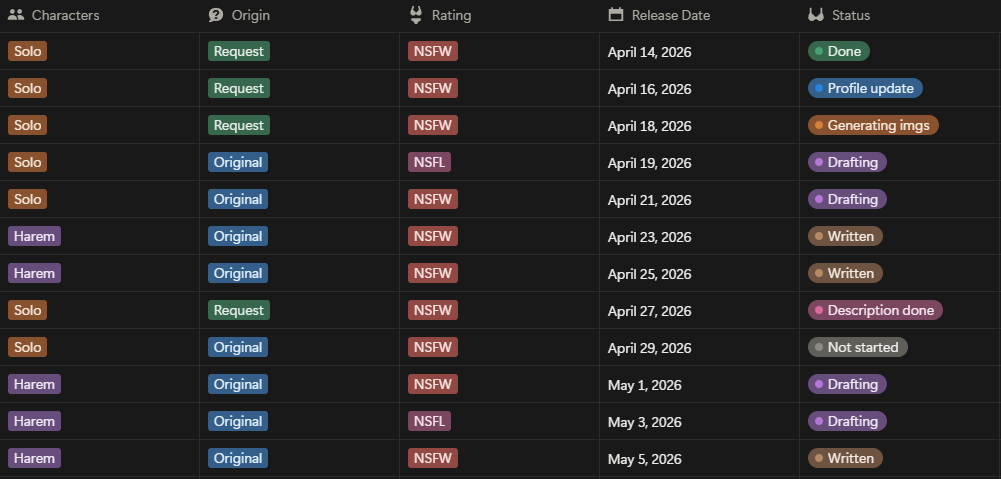The height and width of the screenshot is (479, 1001).
Task: Open Written status in May 5 row
Action: [x=845, y=459]
